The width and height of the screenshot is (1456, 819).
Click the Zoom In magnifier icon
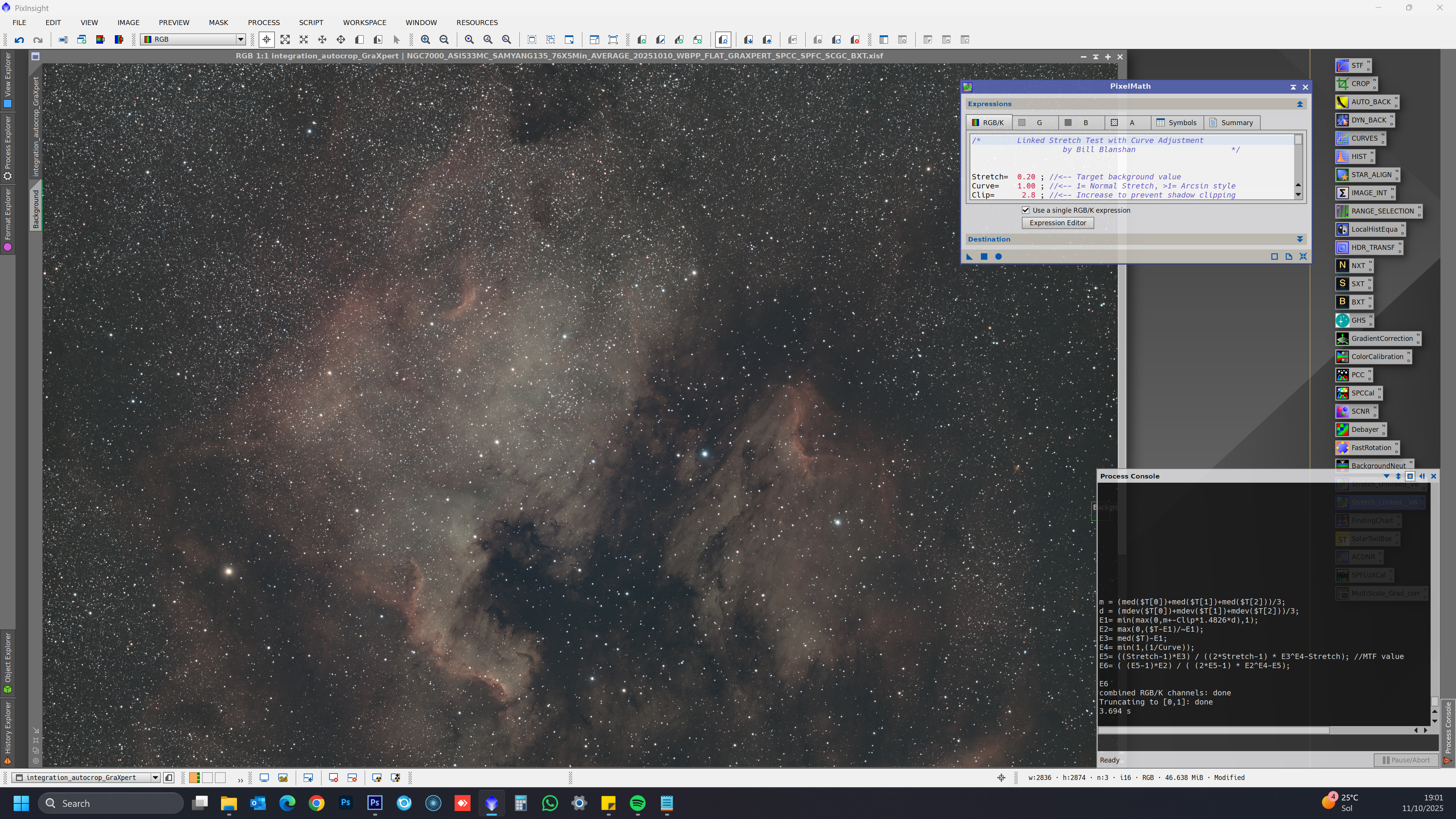[x=425, y=39]
